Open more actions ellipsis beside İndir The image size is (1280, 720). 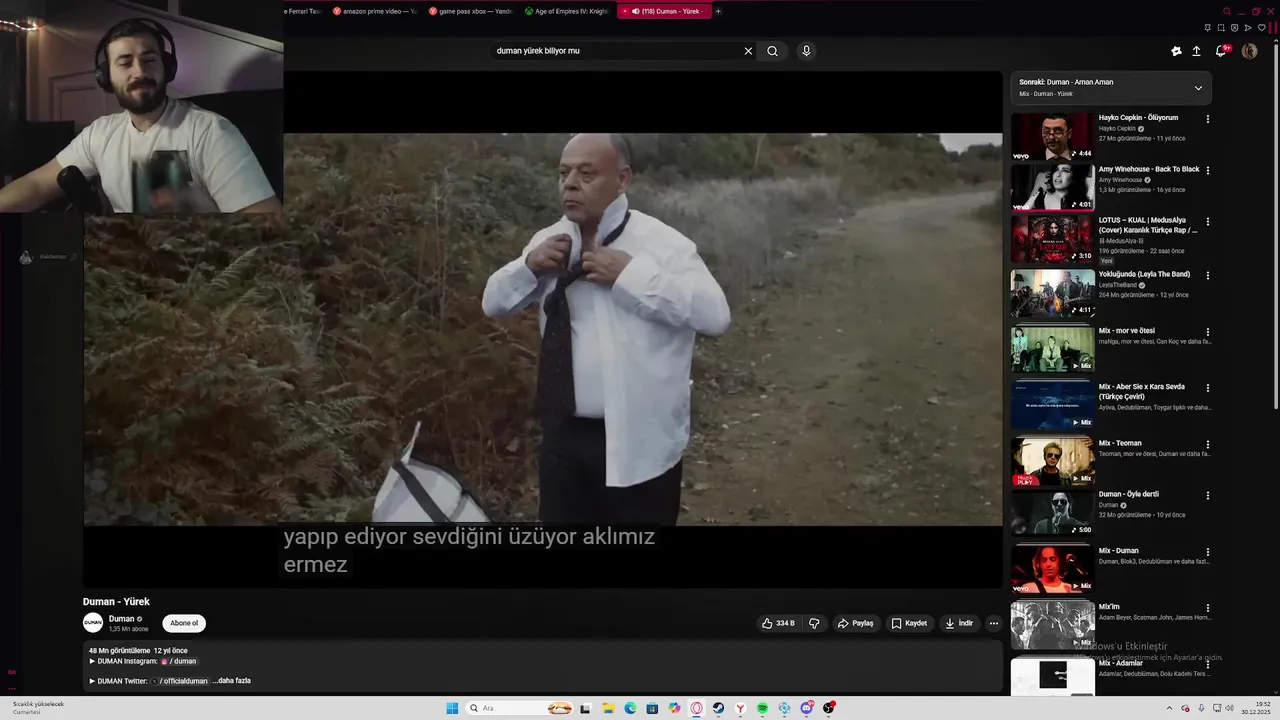(x=993, y=623)
